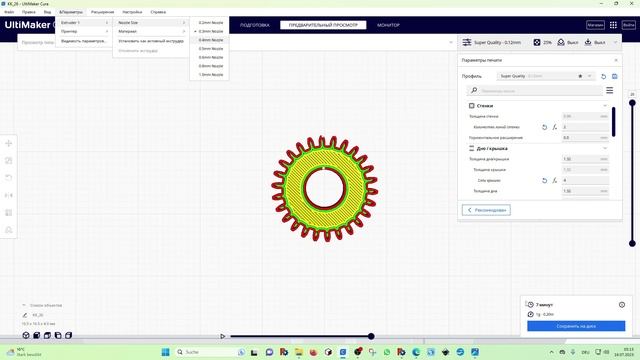Switch to the top view icon
Viewport: 640px width, 360px height.
(47, 335)
